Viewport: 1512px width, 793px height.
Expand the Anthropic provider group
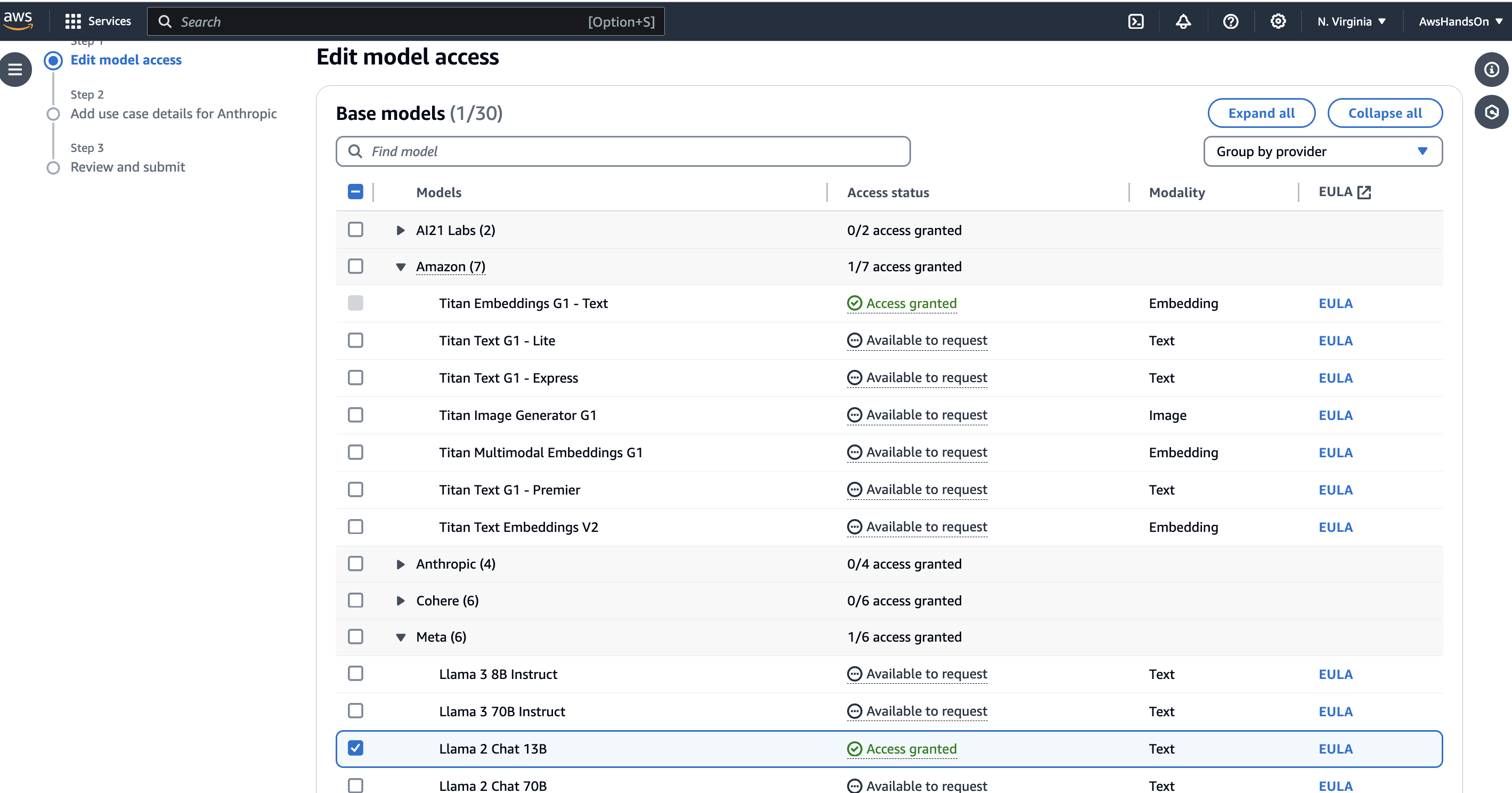400,563
